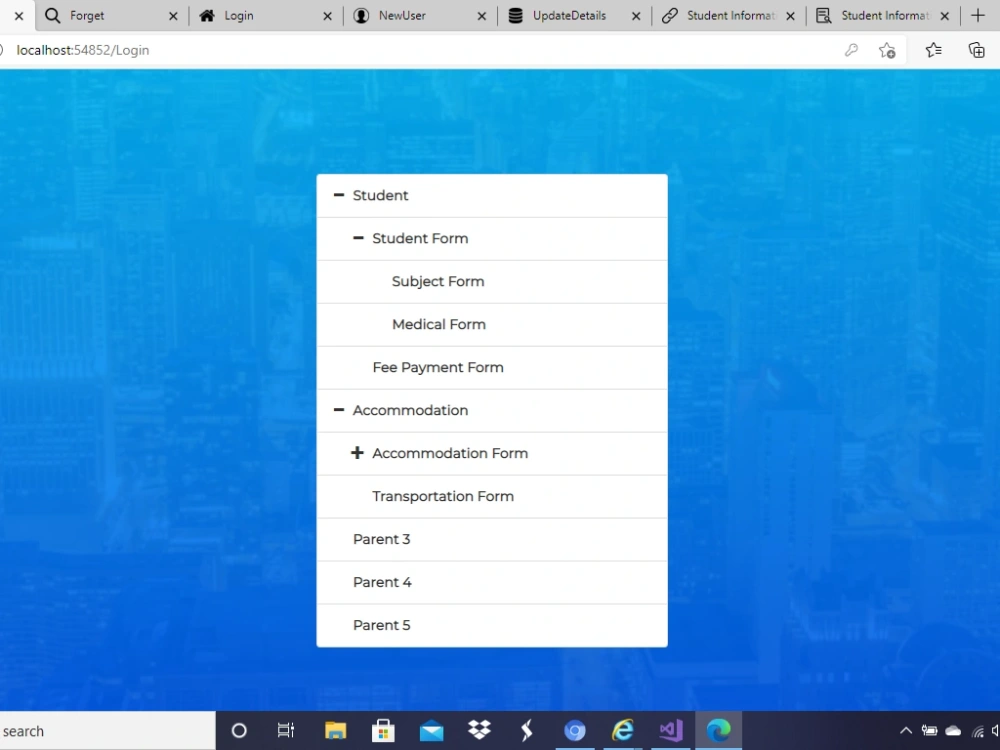Screen dimensions: 1000x750
Task: Expand the Accommodation Form plus icon
Action: click(357, 453)
